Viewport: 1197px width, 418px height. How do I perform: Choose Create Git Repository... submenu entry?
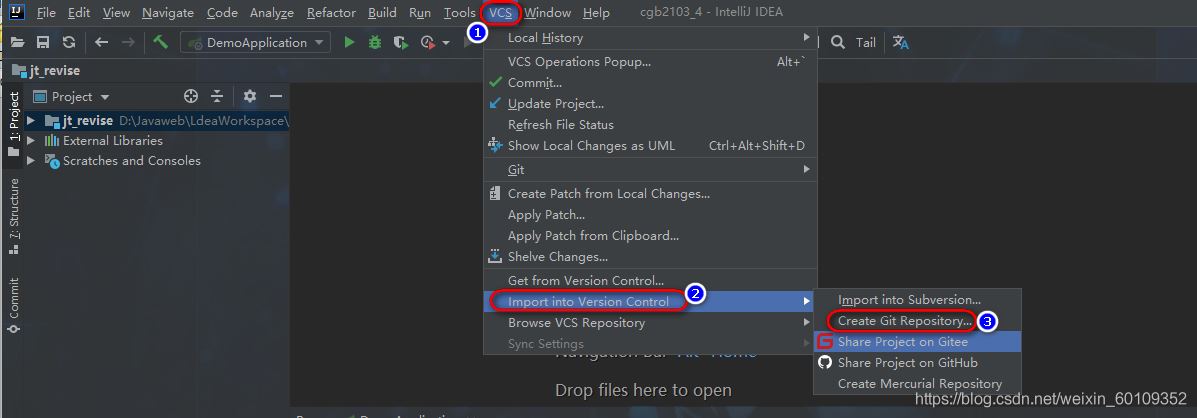[918, 321]
